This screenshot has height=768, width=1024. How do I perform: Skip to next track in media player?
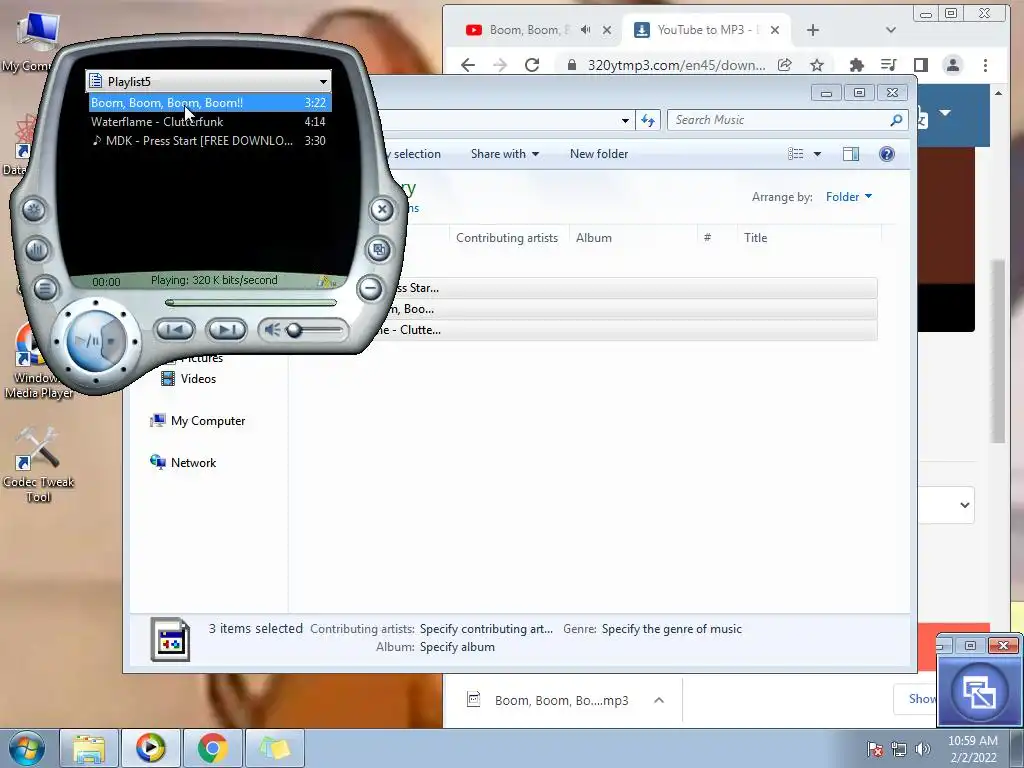[x=226, y=330]
